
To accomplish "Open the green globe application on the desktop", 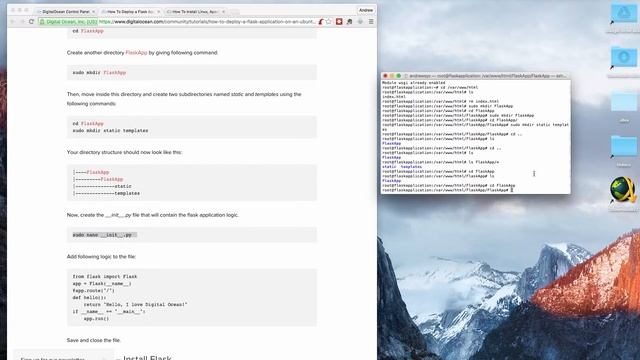I will tap(623, 189).
